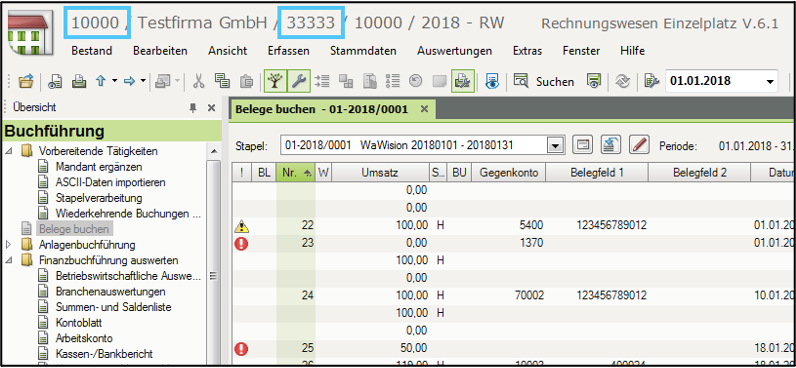Click the red pencil edit icon beside Stapel
796x368 pixels.
640,145
